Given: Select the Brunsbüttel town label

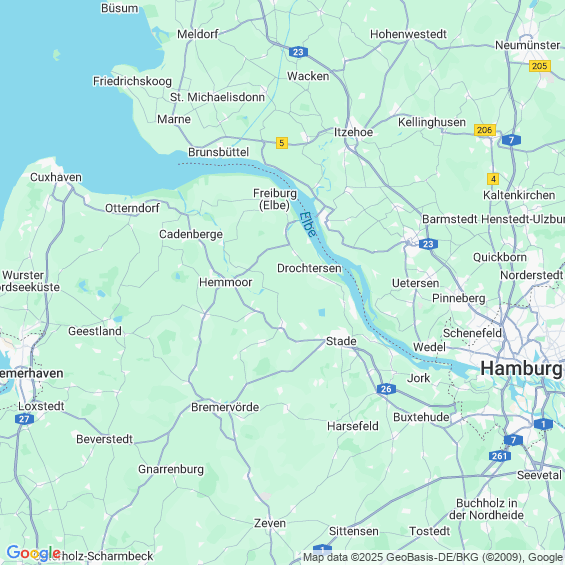Looking at the screenshot, I should (219, 152).
